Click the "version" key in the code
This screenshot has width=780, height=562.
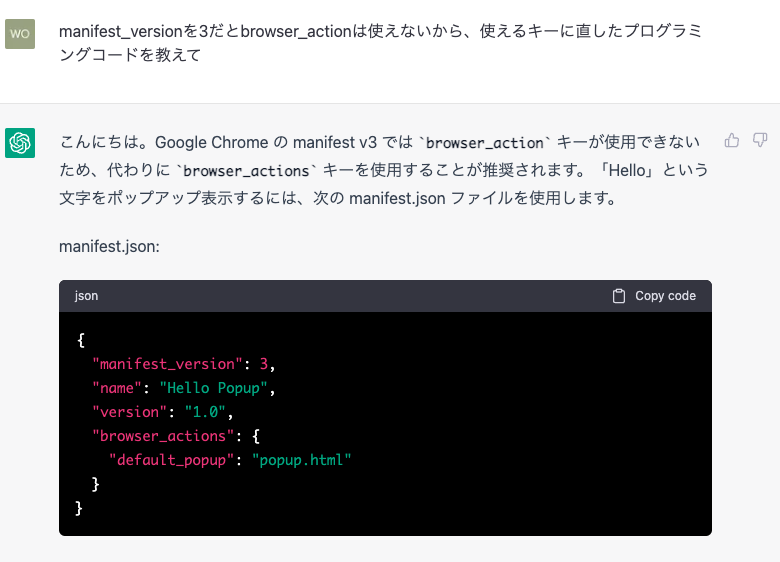tap(129, 412)
